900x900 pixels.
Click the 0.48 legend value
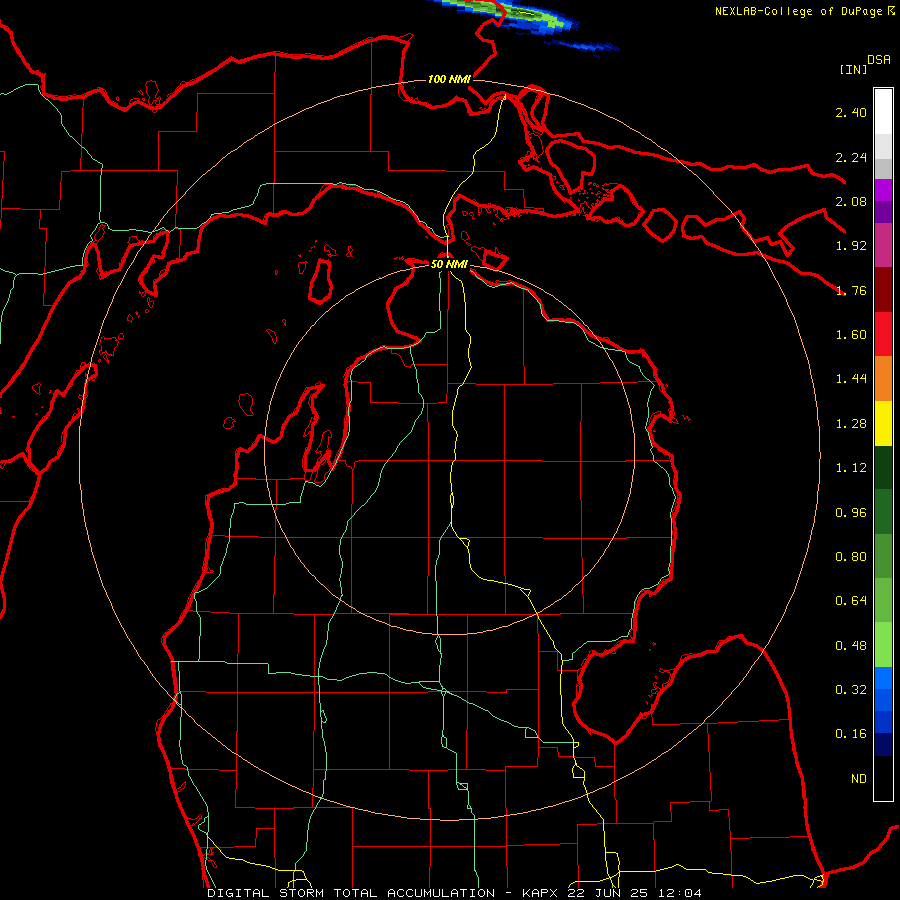point(851,646)
